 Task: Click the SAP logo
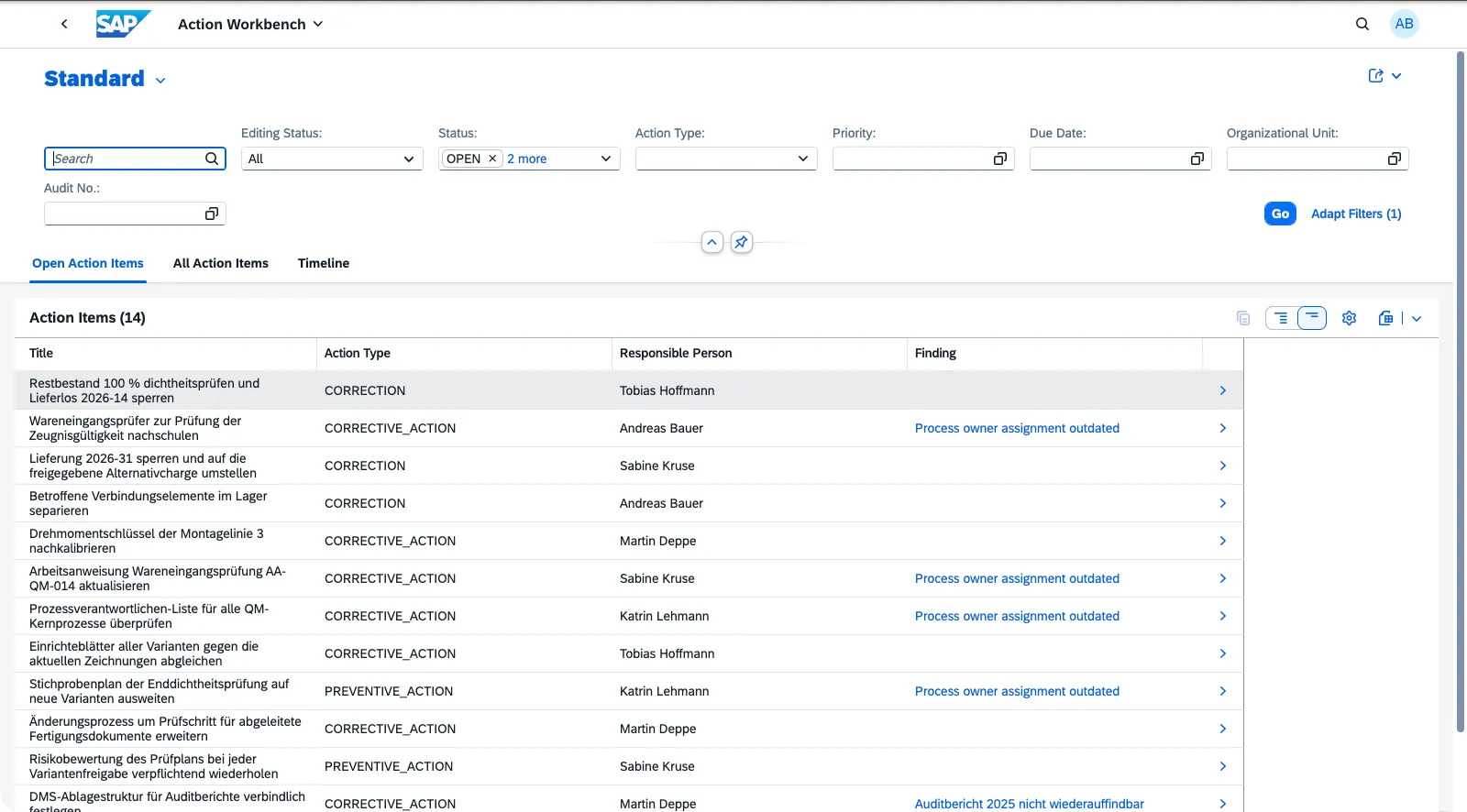[x=124, y=24]
